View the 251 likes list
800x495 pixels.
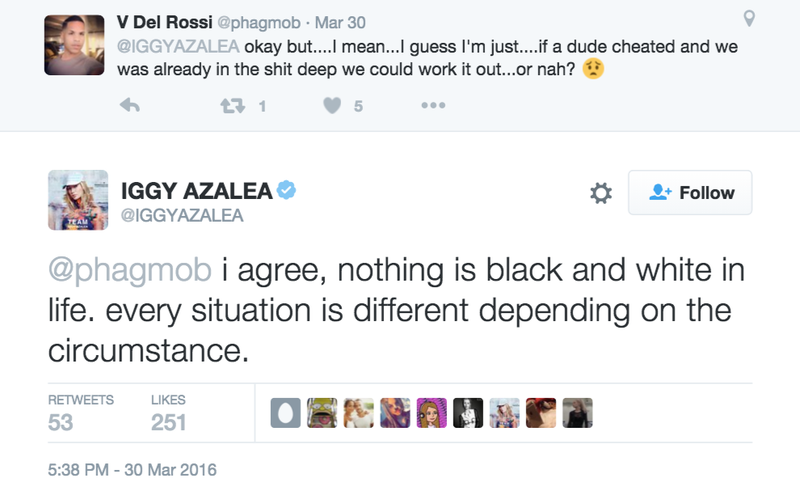[x=168, y=413]
